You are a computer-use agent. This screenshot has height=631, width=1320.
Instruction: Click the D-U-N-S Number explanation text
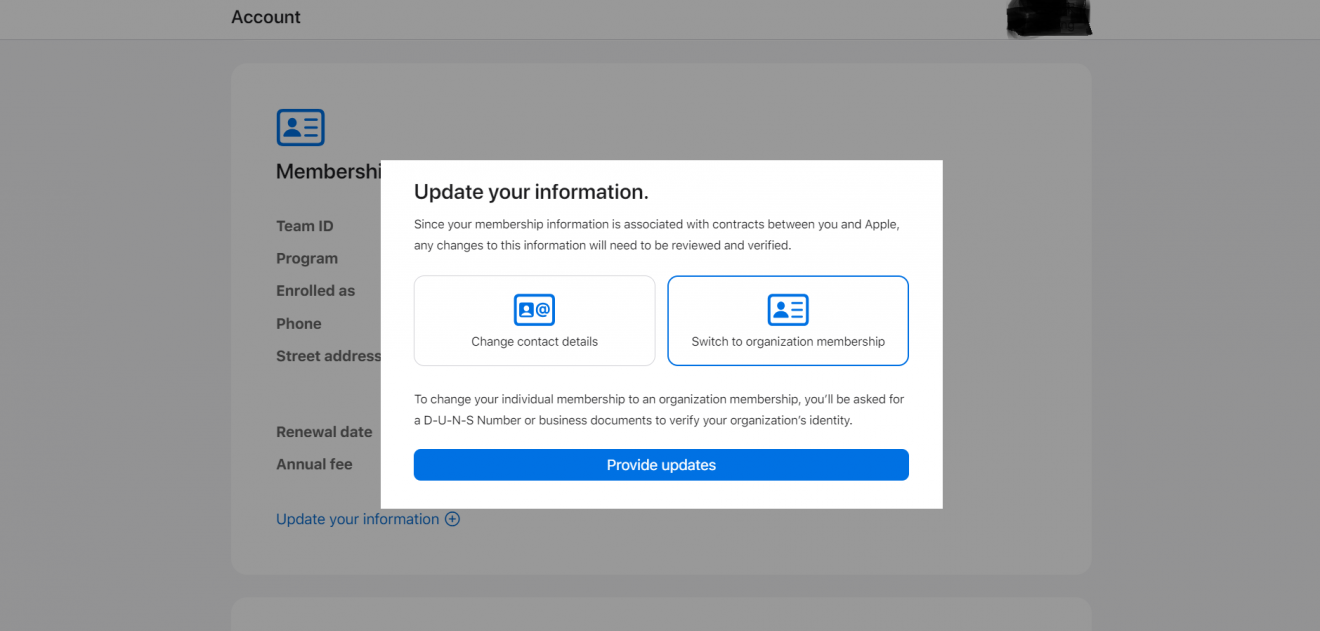click(659, 410)
